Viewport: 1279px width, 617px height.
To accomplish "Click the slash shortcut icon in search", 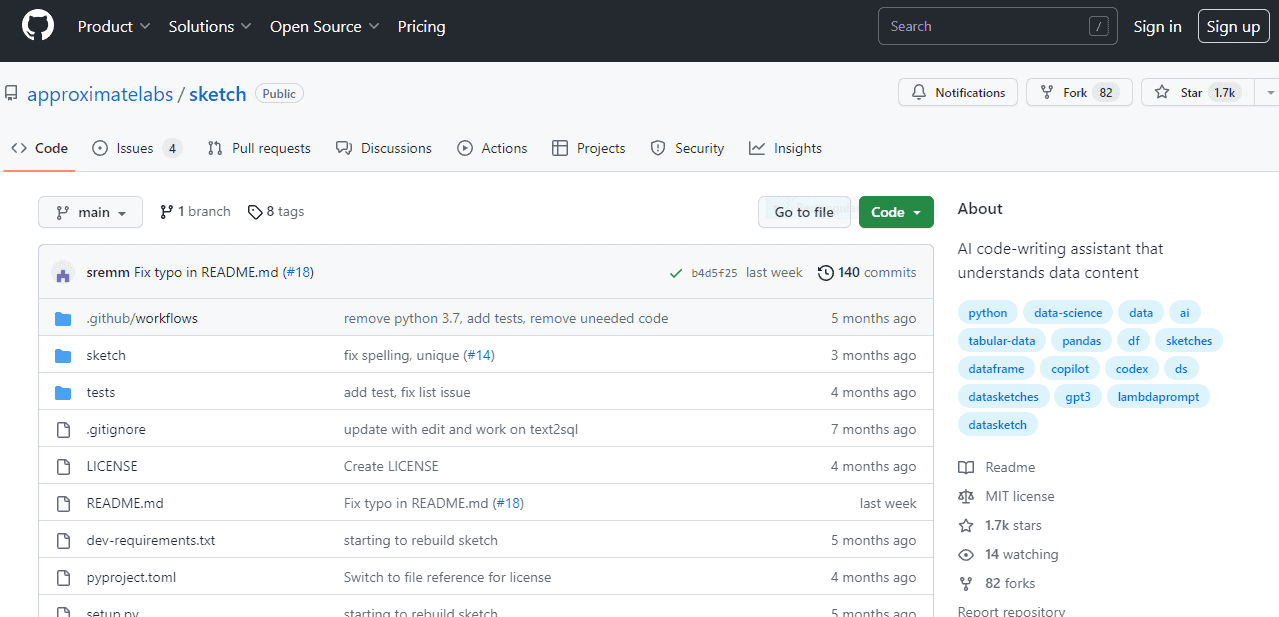I will pos(1099,27).
